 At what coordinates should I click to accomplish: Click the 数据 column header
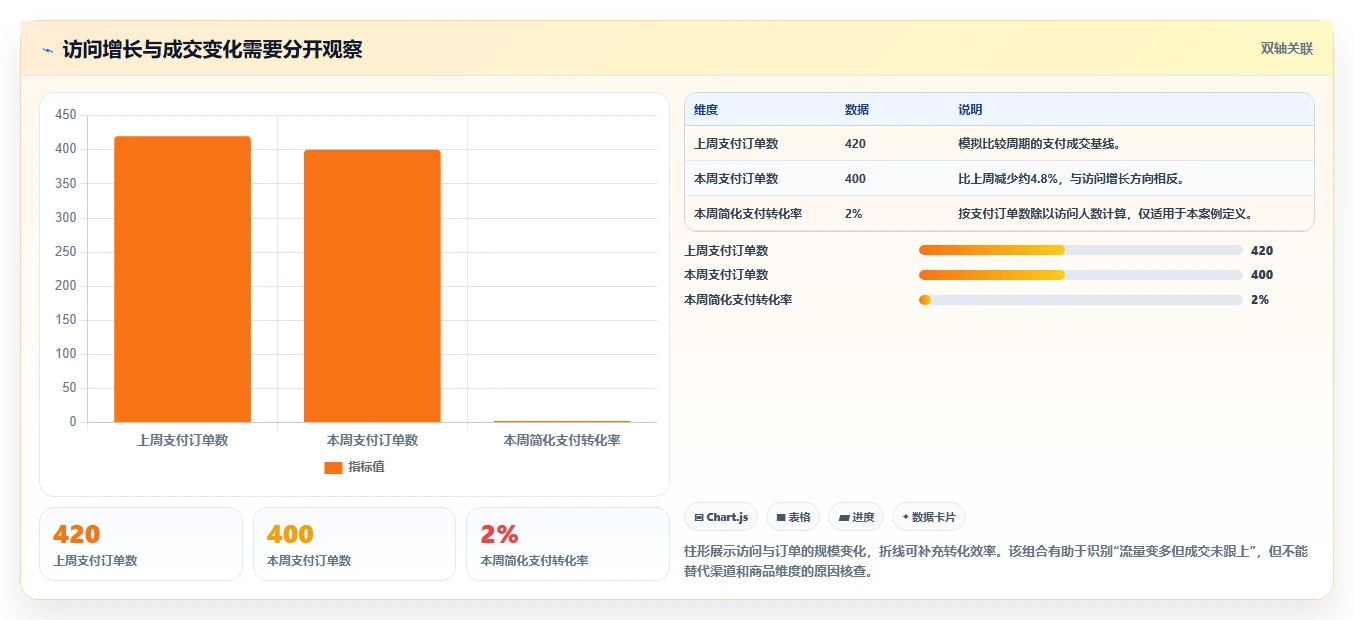857,110
